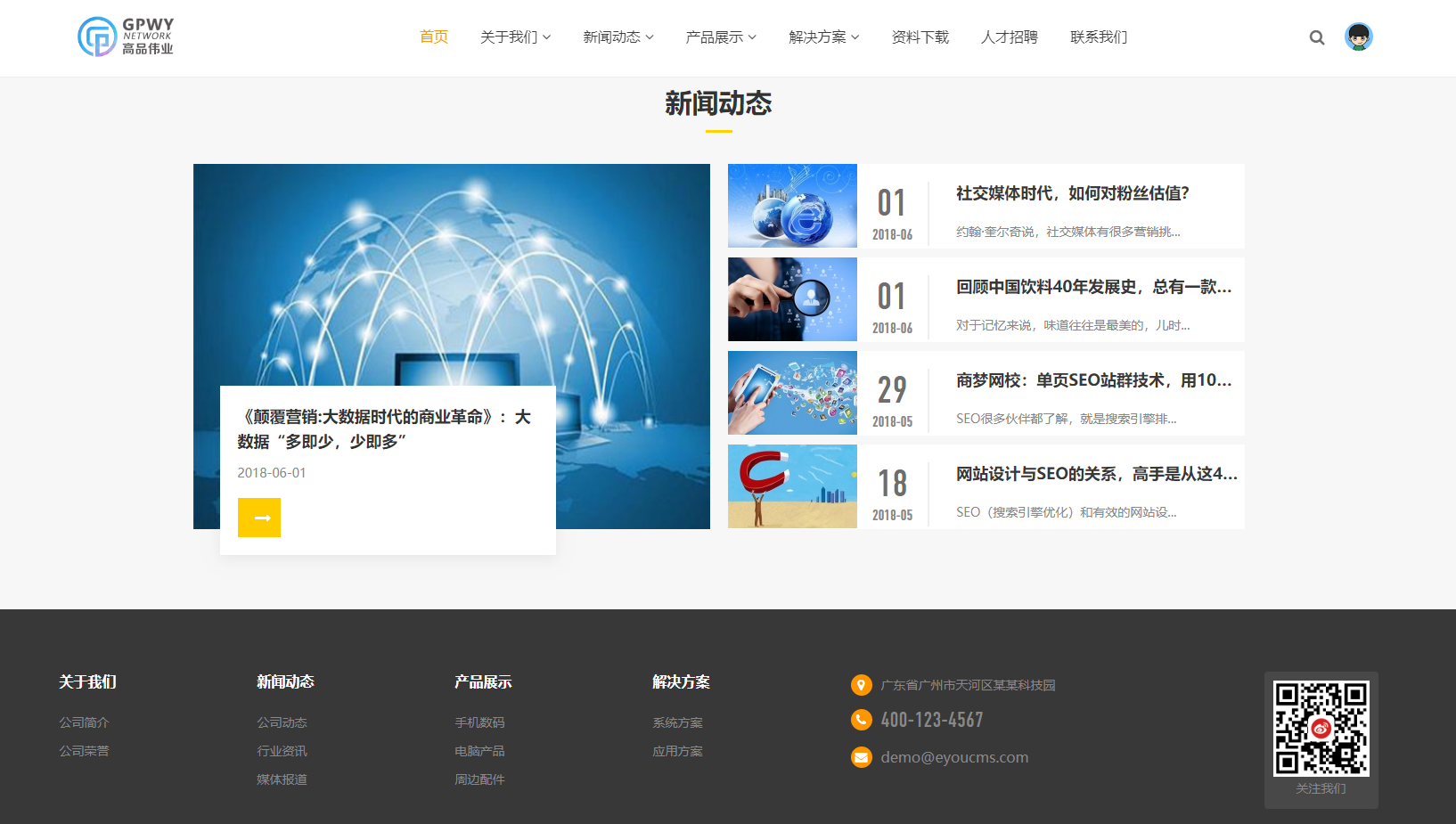This screenshot has width=1456, height=824.
Task: Open article 商梦网校：单页SEO站群技术
Action: [x=1093, y=380]
